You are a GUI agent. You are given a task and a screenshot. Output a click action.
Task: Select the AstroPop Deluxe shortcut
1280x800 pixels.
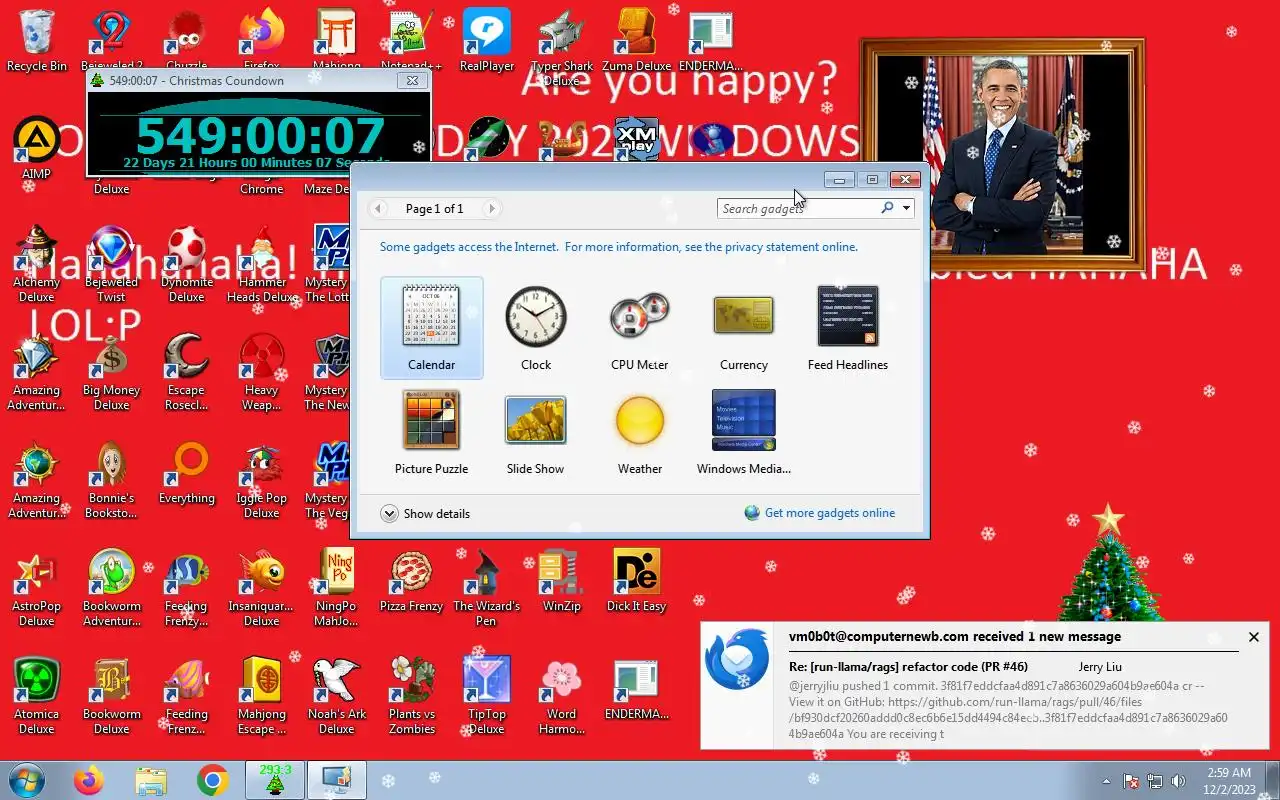point(37,589)
